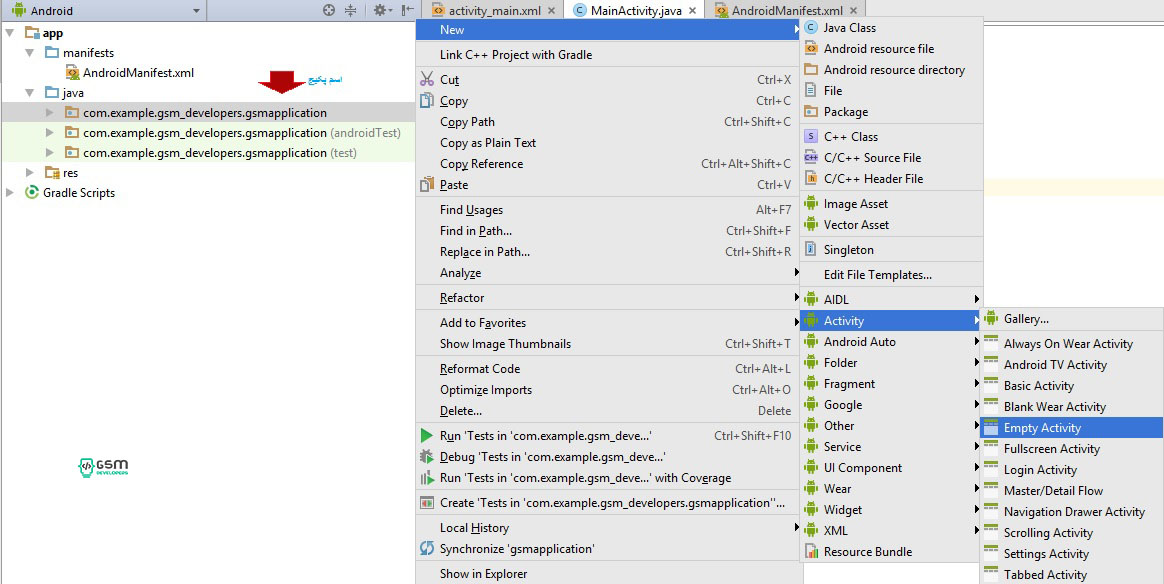Select C/C++ Source File icon
This screenshot has width=1164, height=584.
[811, 157]
